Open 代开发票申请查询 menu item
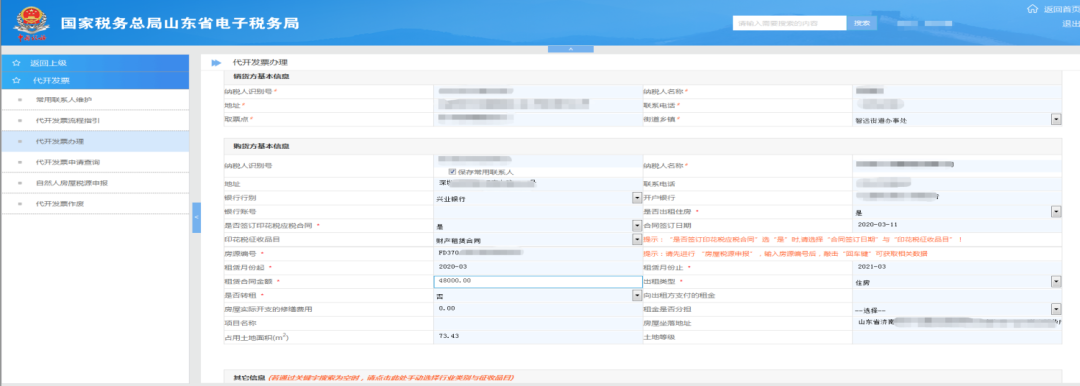 tap(94, 163)
